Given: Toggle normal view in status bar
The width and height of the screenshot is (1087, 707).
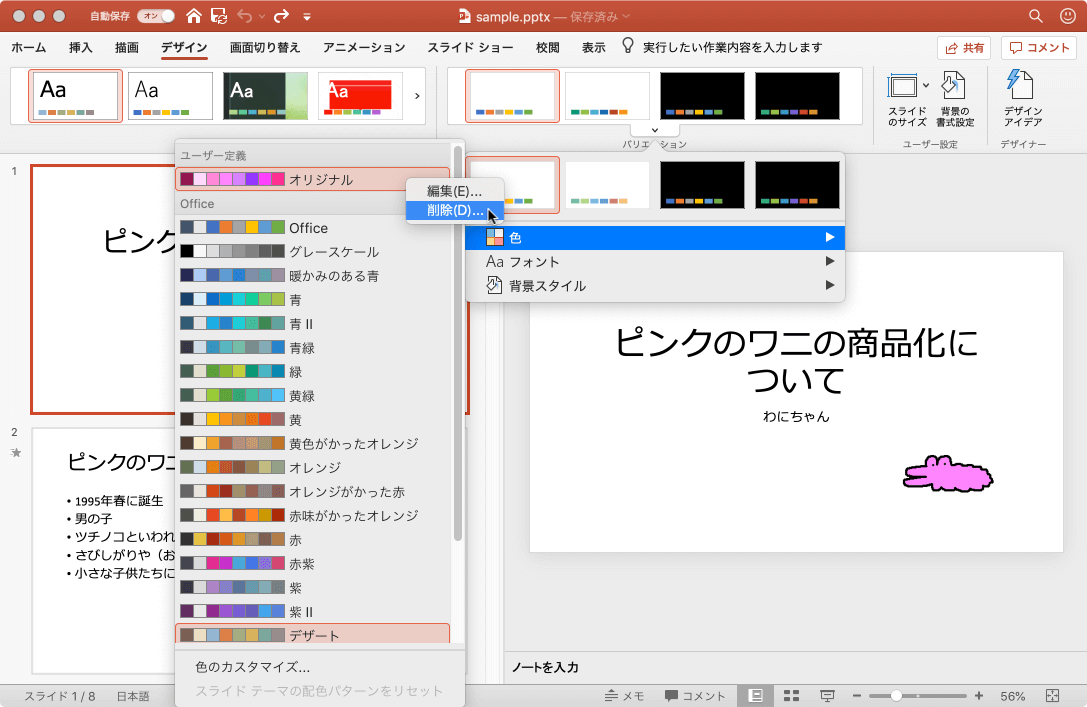Looking at the screenshot, I should point(756,696).
